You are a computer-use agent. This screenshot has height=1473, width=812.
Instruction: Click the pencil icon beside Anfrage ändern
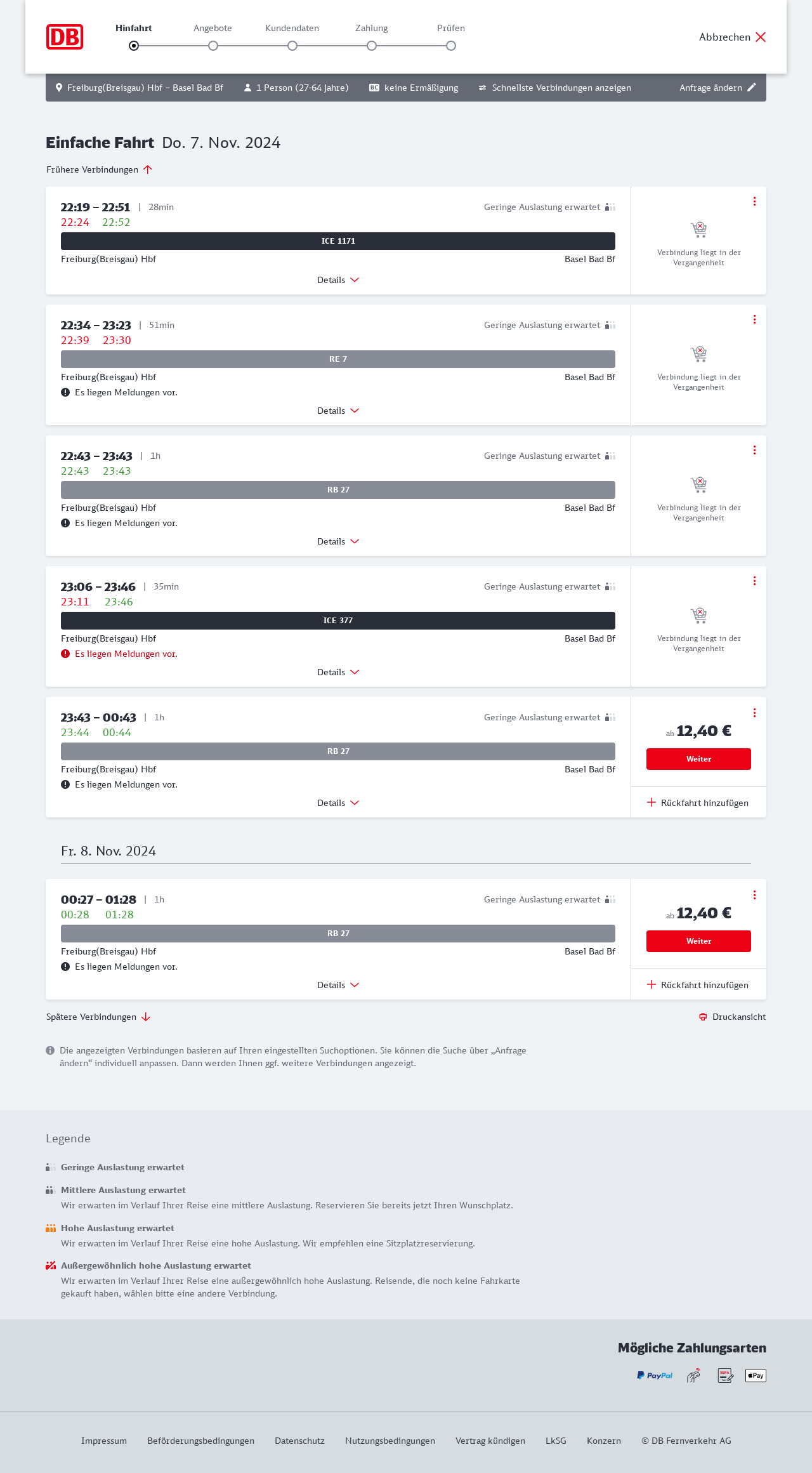click(752, 88)
